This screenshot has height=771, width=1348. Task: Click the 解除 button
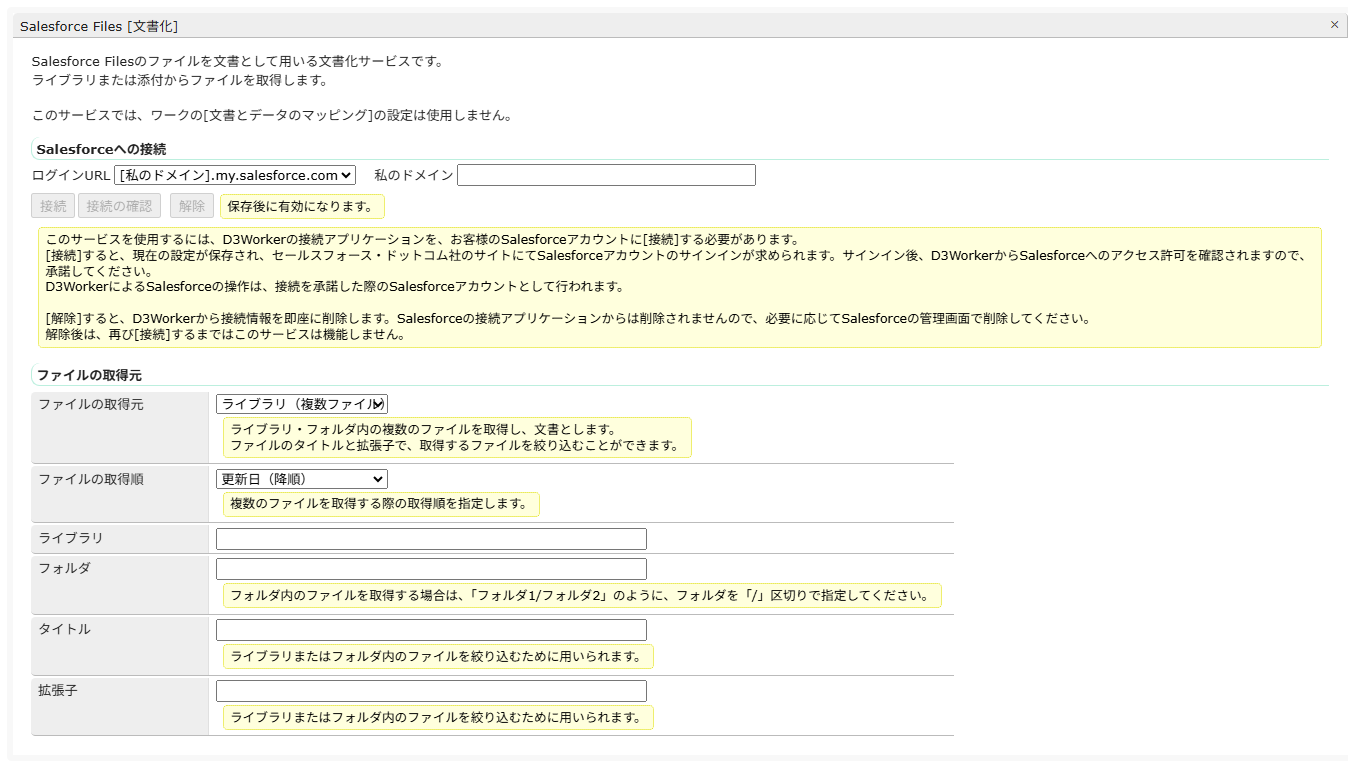192,206
